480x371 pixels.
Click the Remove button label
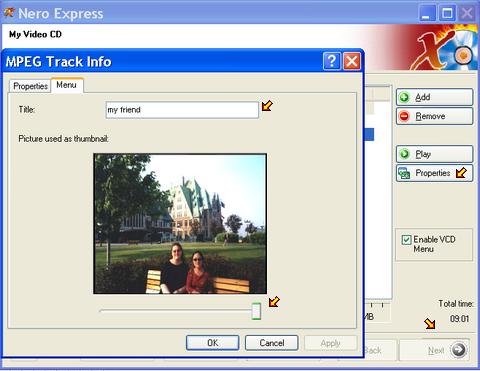pos(430,116)
